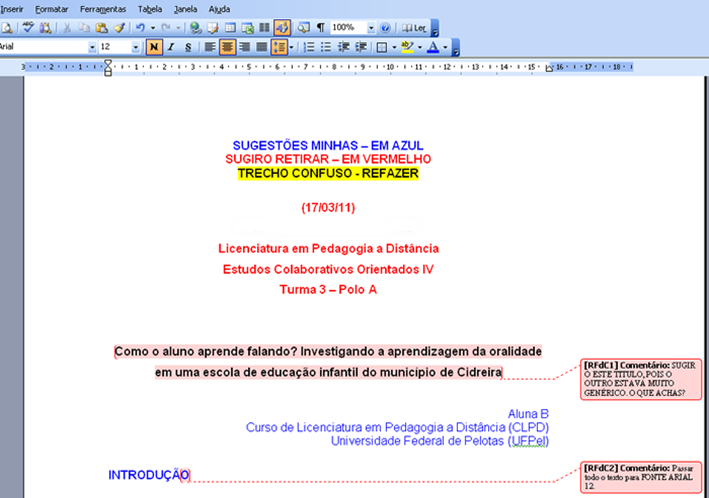
Task: Click the highlighted TRECHO CONFUSO - REFAZER line
Action: click(x=328, y=174)
